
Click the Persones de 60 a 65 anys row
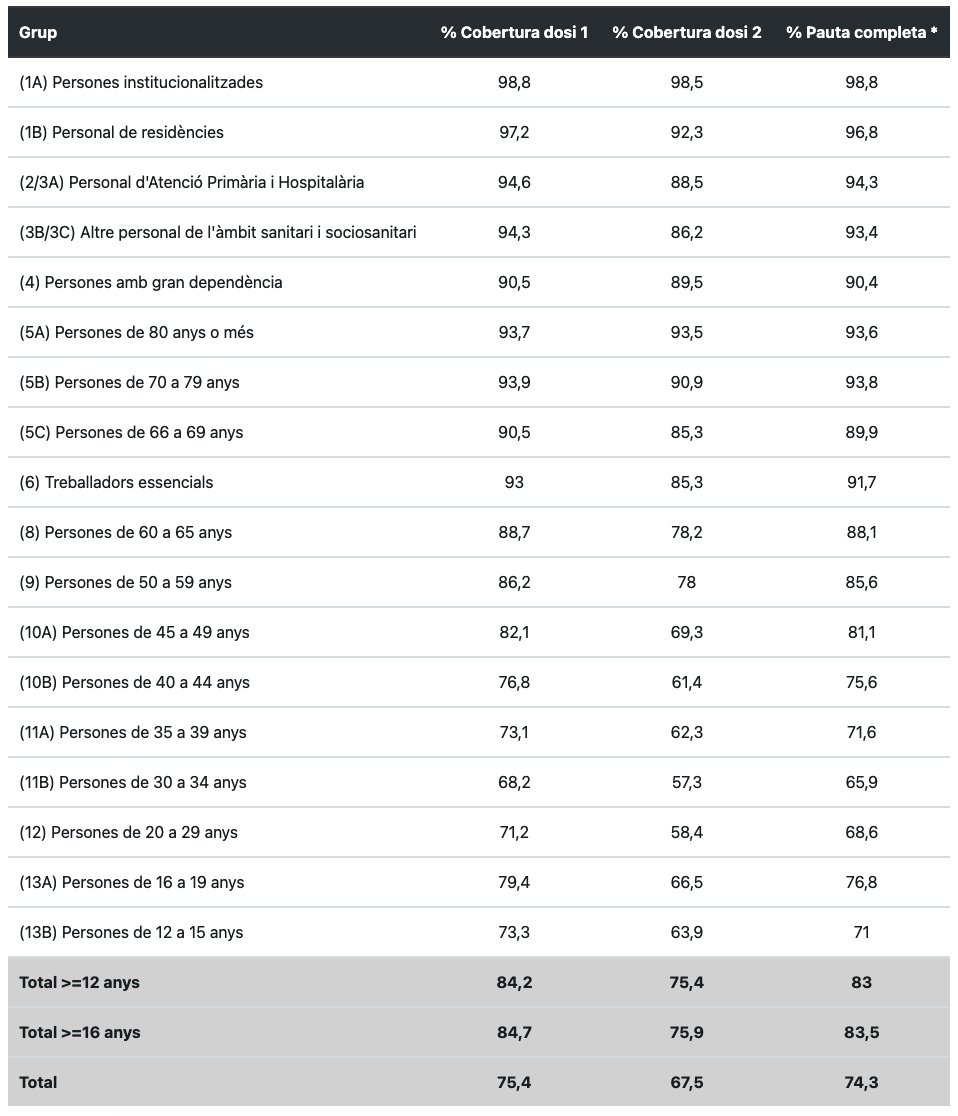tap(479, 532)
